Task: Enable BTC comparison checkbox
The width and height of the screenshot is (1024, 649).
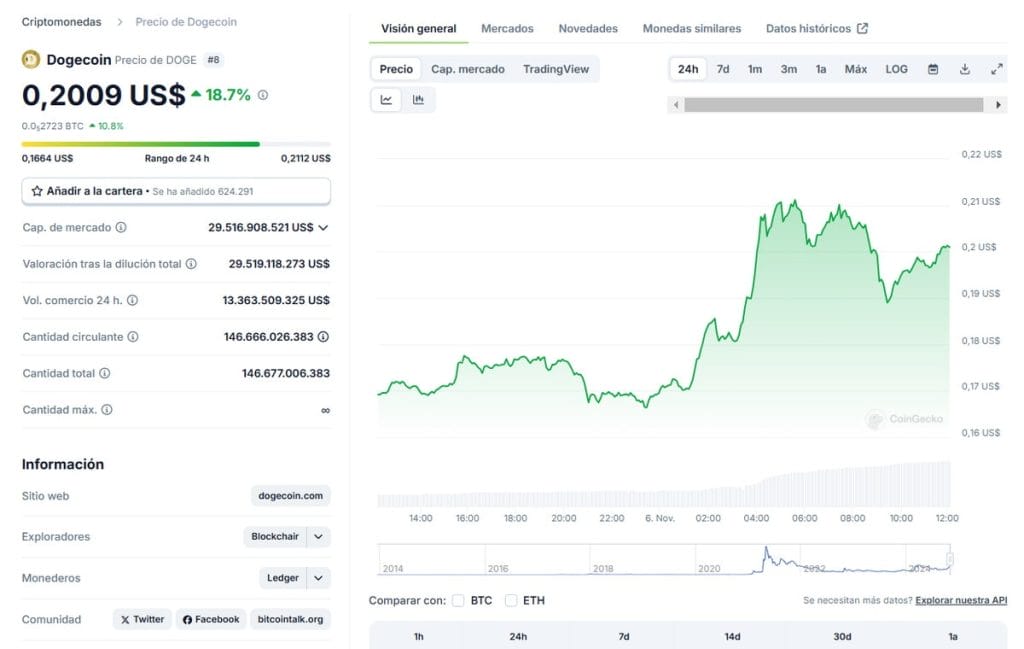Action: [458, 601]
